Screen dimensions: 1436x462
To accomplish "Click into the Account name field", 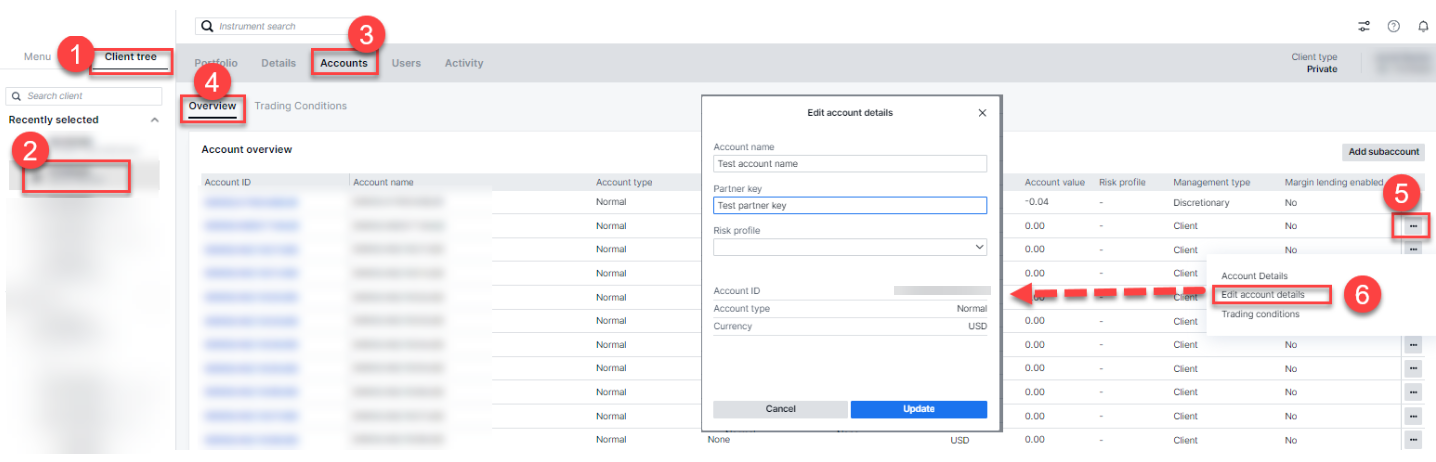I will click(850, 164).
